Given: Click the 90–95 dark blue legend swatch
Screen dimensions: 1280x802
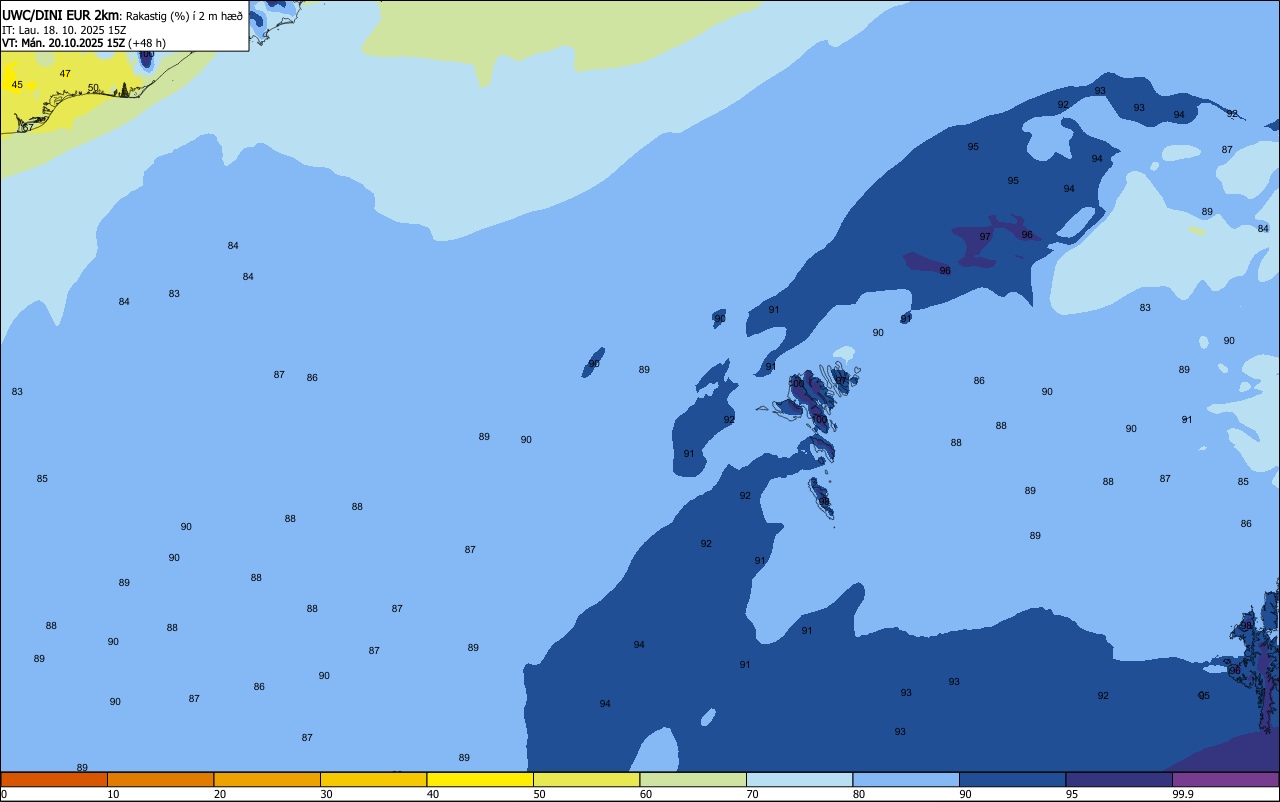Looking at the screenshot, I should click(1012, 779).
